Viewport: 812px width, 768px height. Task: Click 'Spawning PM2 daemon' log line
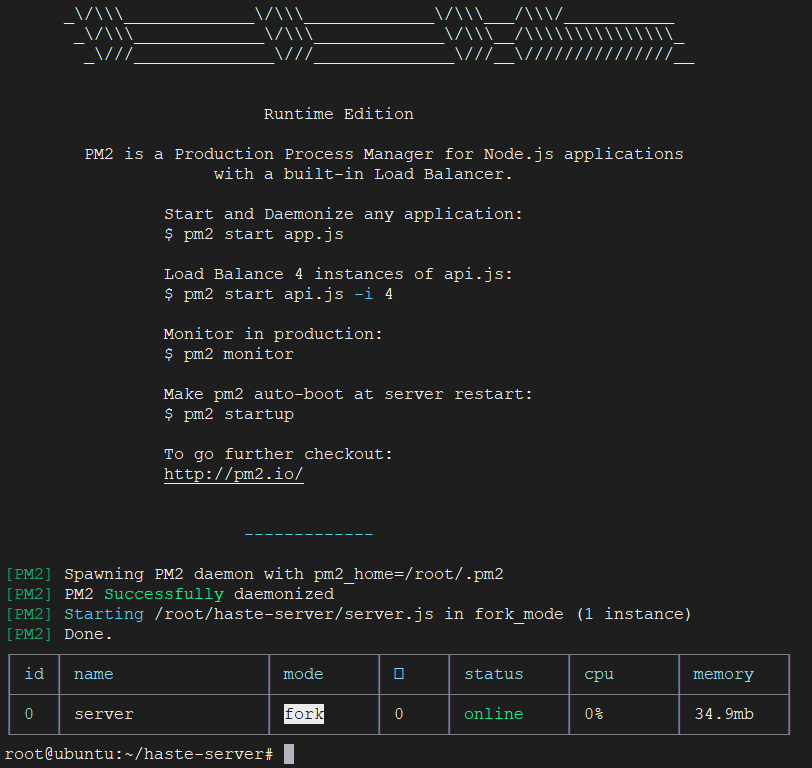254,574
